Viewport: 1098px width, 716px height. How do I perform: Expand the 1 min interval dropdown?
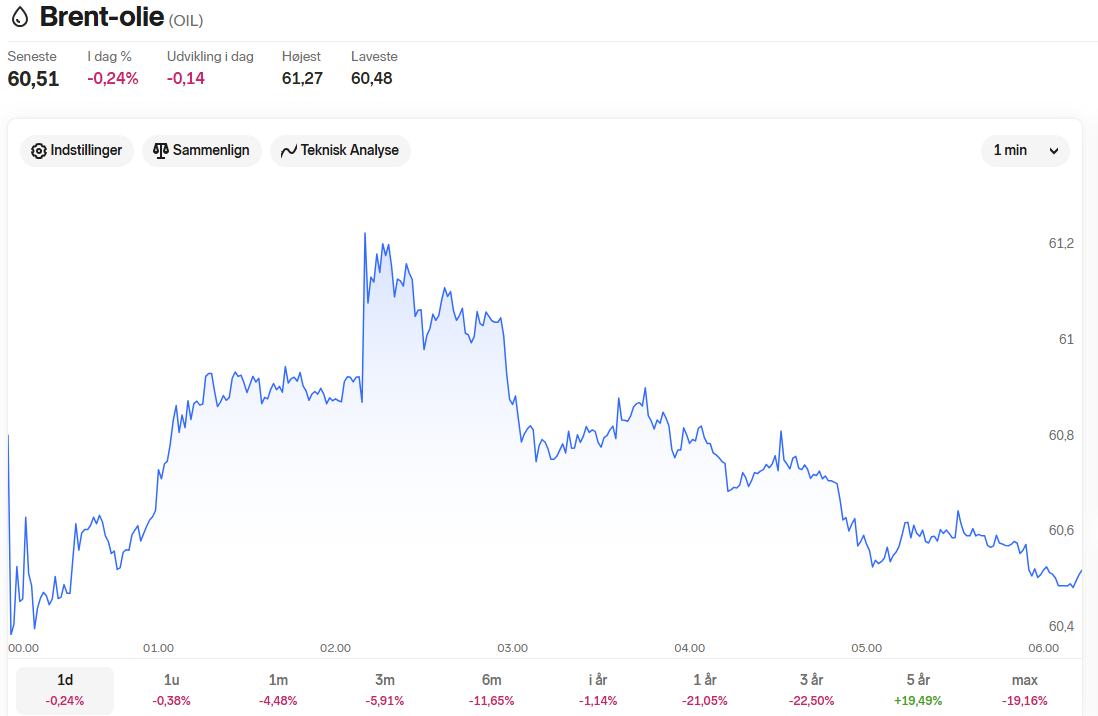1025,151
